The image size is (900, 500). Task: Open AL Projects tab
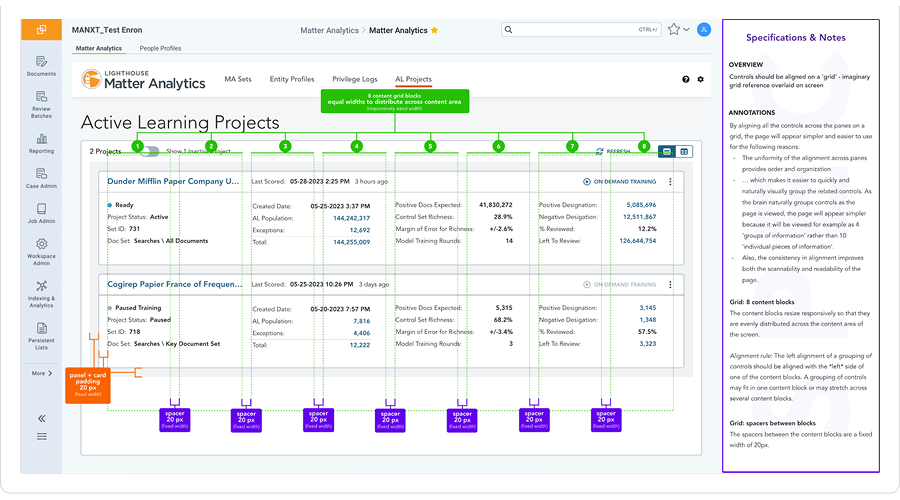(413, 79)
